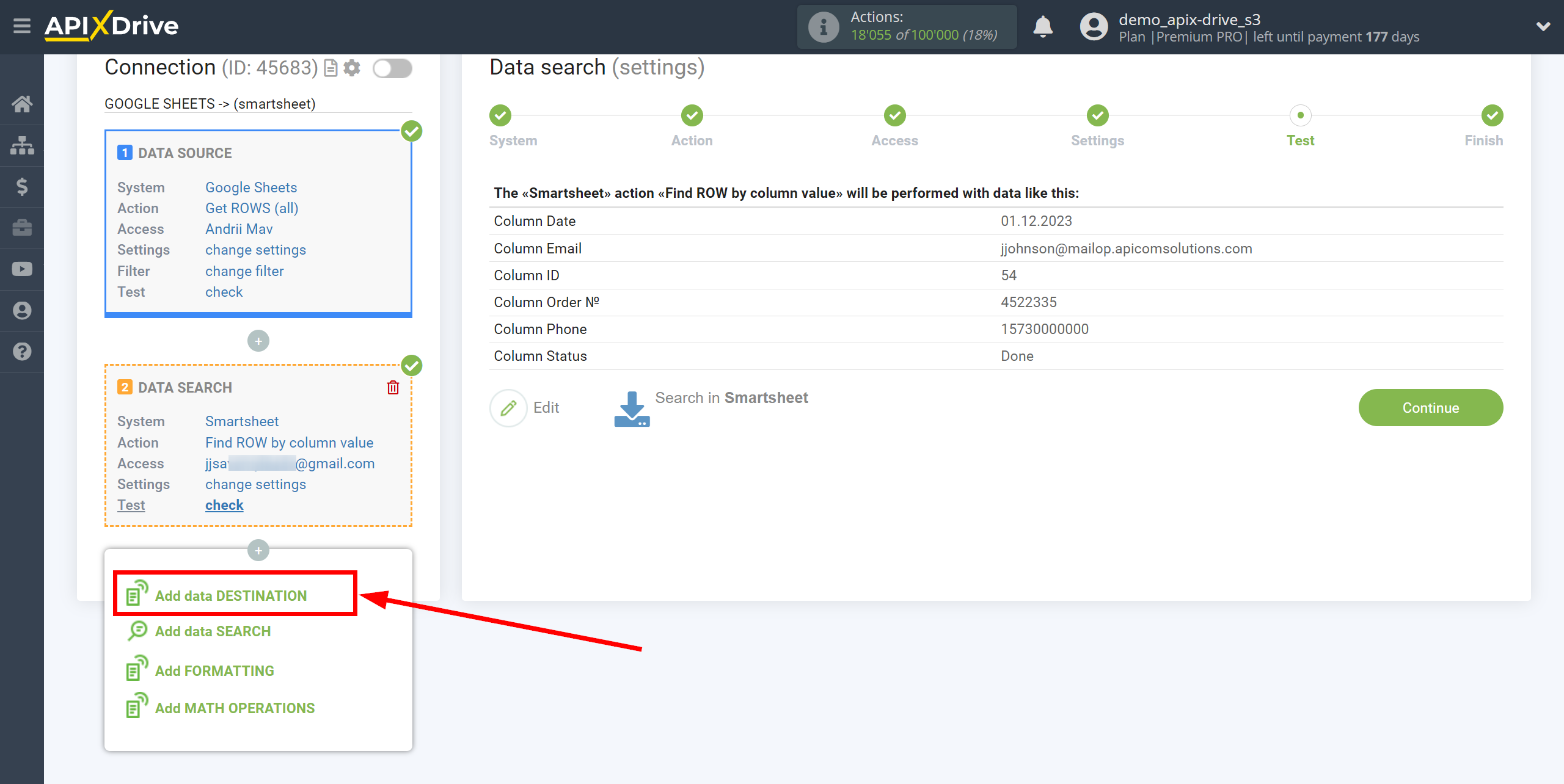Click the user avatar icon
This screenshot has width=1564, height=784.
pyautogui.click(x=1094, y=27)
